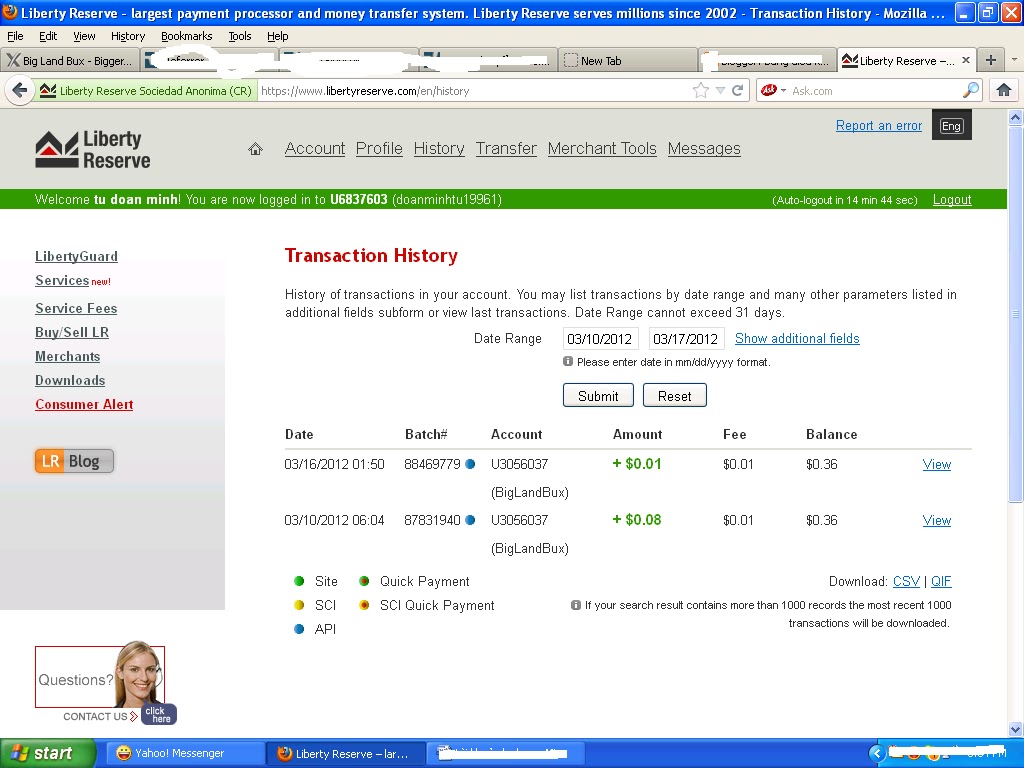Click the start date field 03/10/2012
This screenshot has width=1024, height=768.
(x=600, y=339)
